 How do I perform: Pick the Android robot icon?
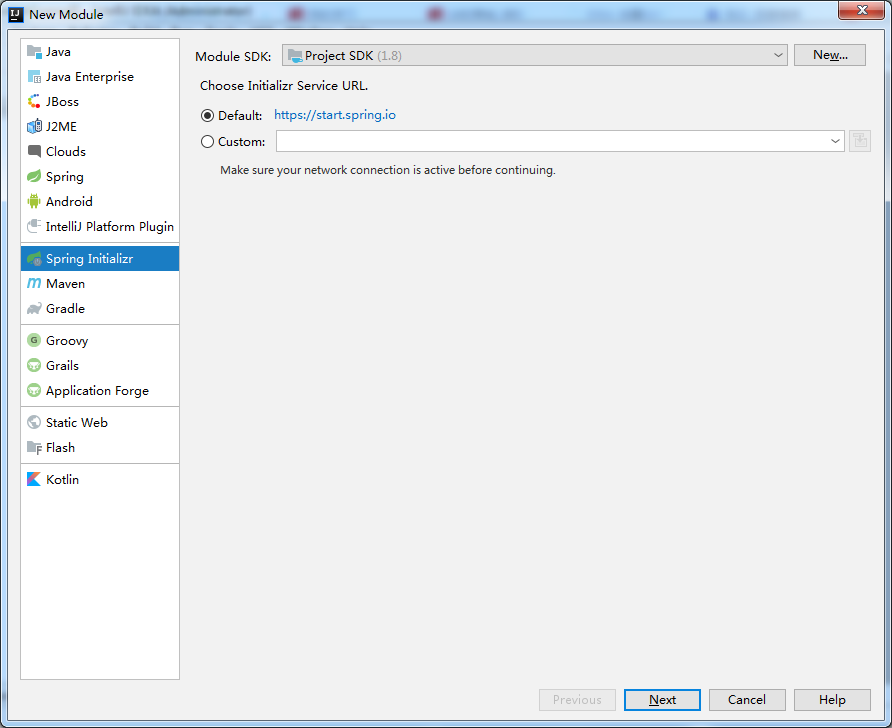coord(34,201)
